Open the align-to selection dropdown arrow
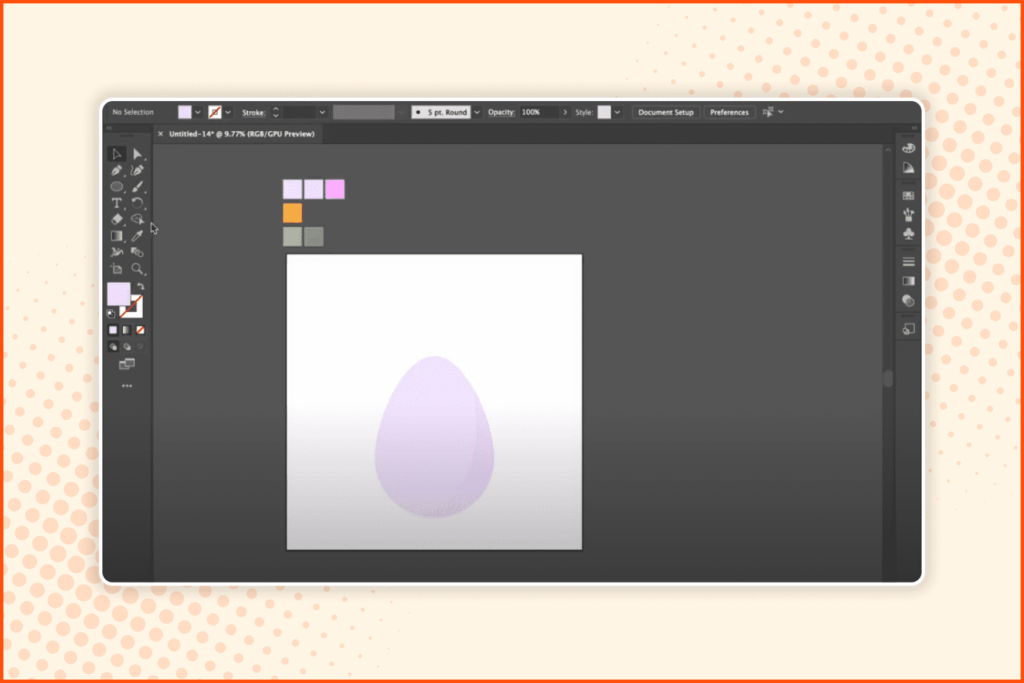The image size is (1024, 683). 780,112
